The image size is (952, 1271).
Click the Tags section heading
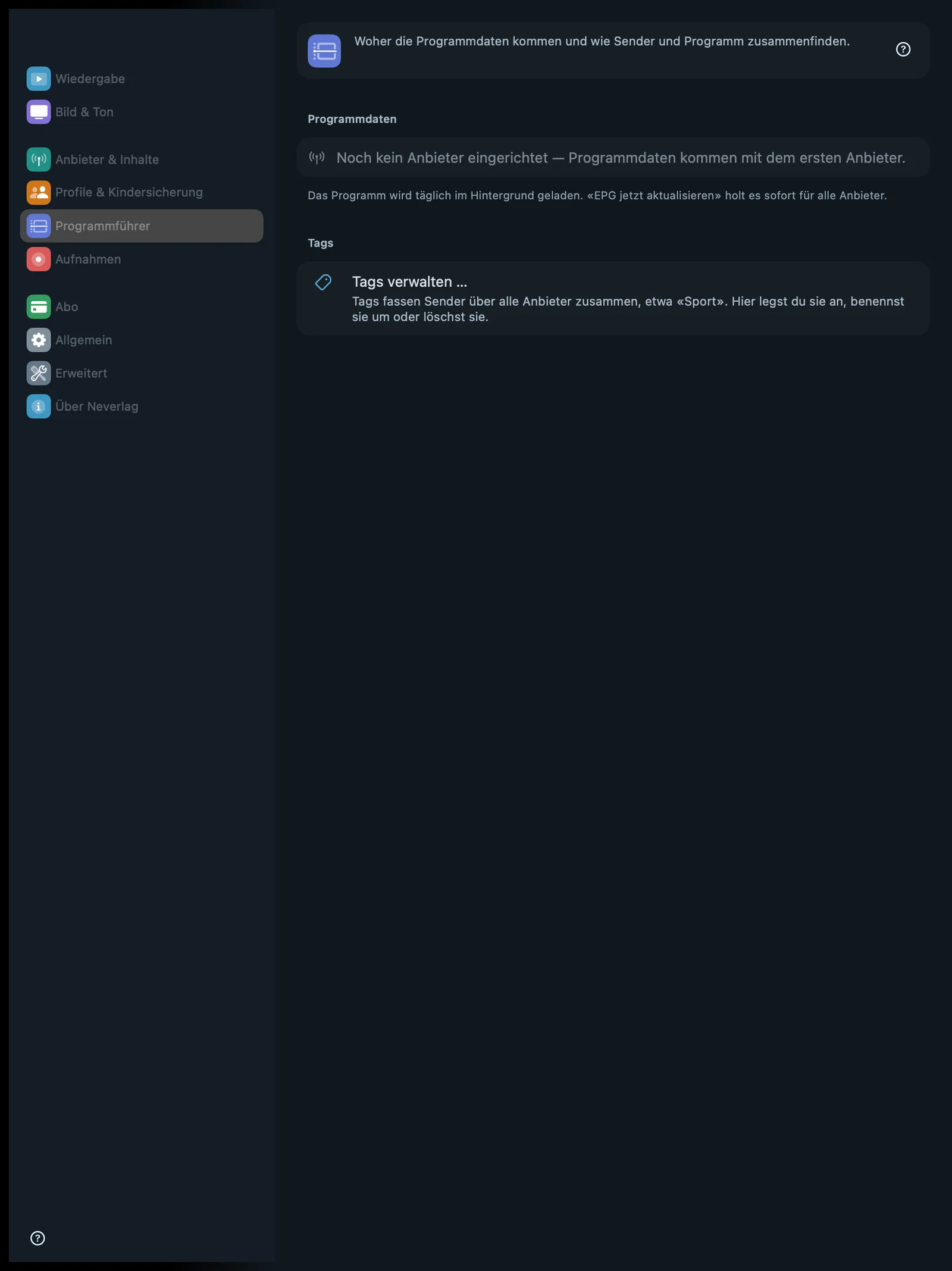coord(321,243)
